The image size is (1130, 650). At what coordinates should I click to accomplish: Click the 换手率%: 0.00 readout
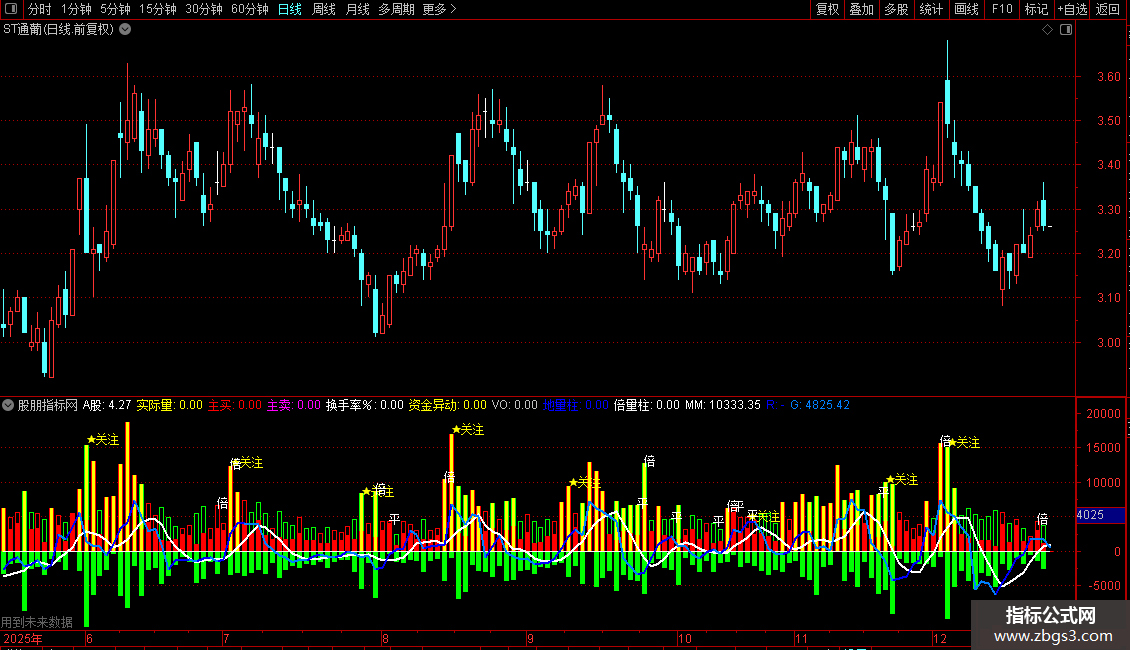click(x=365, y=405)
